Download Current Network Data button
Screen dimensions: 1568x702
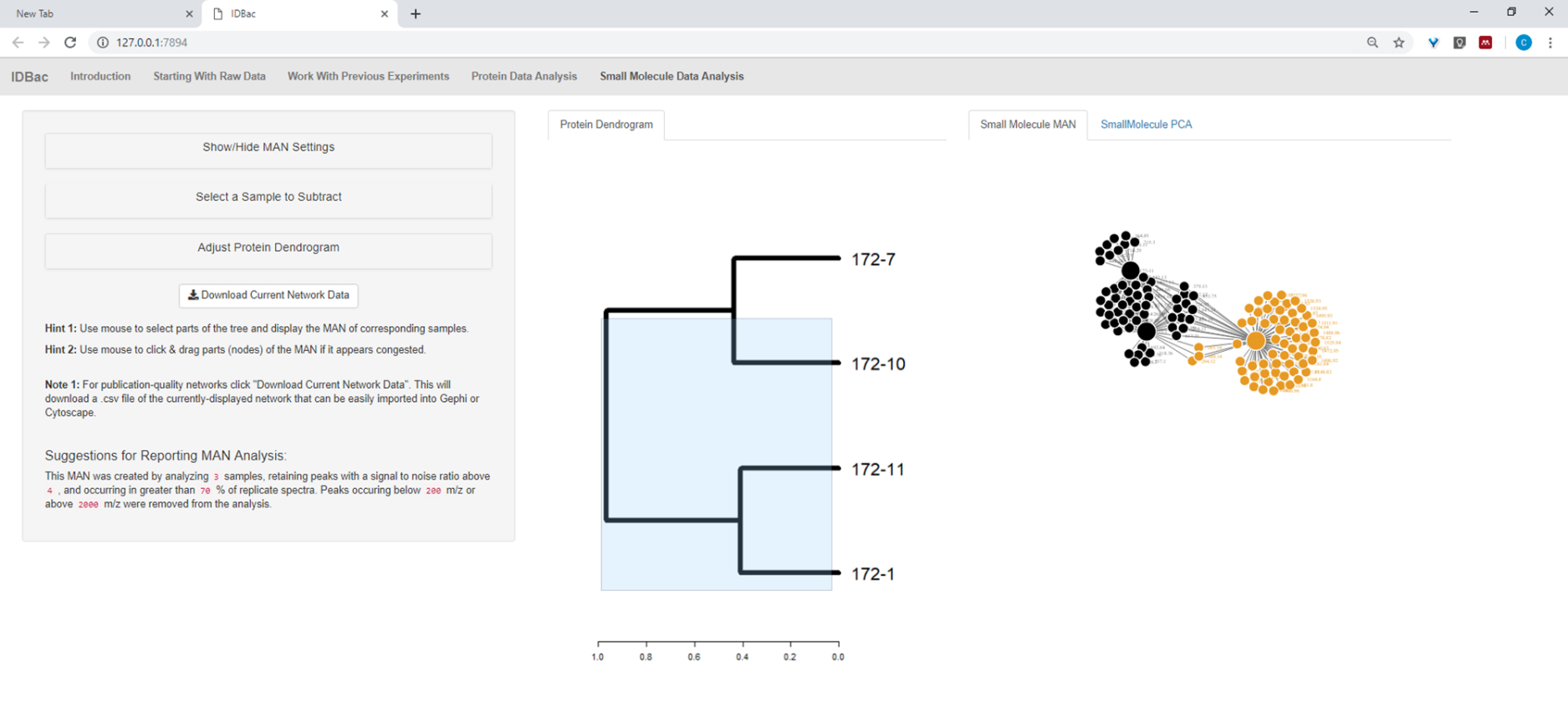268,295
